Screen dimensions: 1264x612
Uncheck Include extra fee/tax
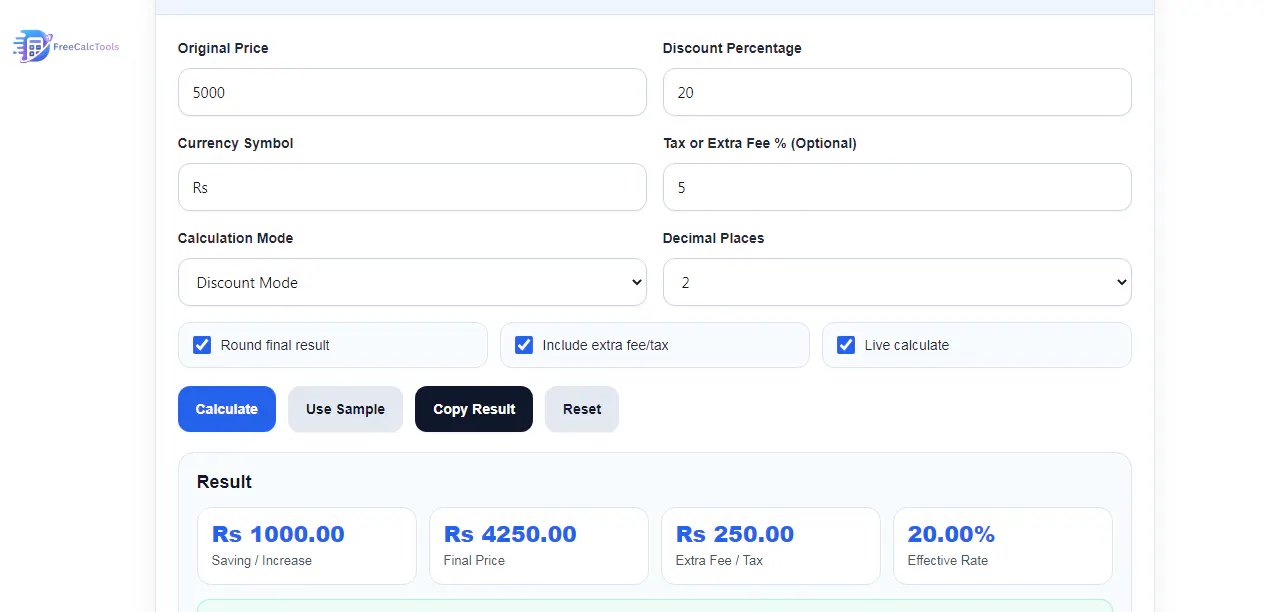524,345
